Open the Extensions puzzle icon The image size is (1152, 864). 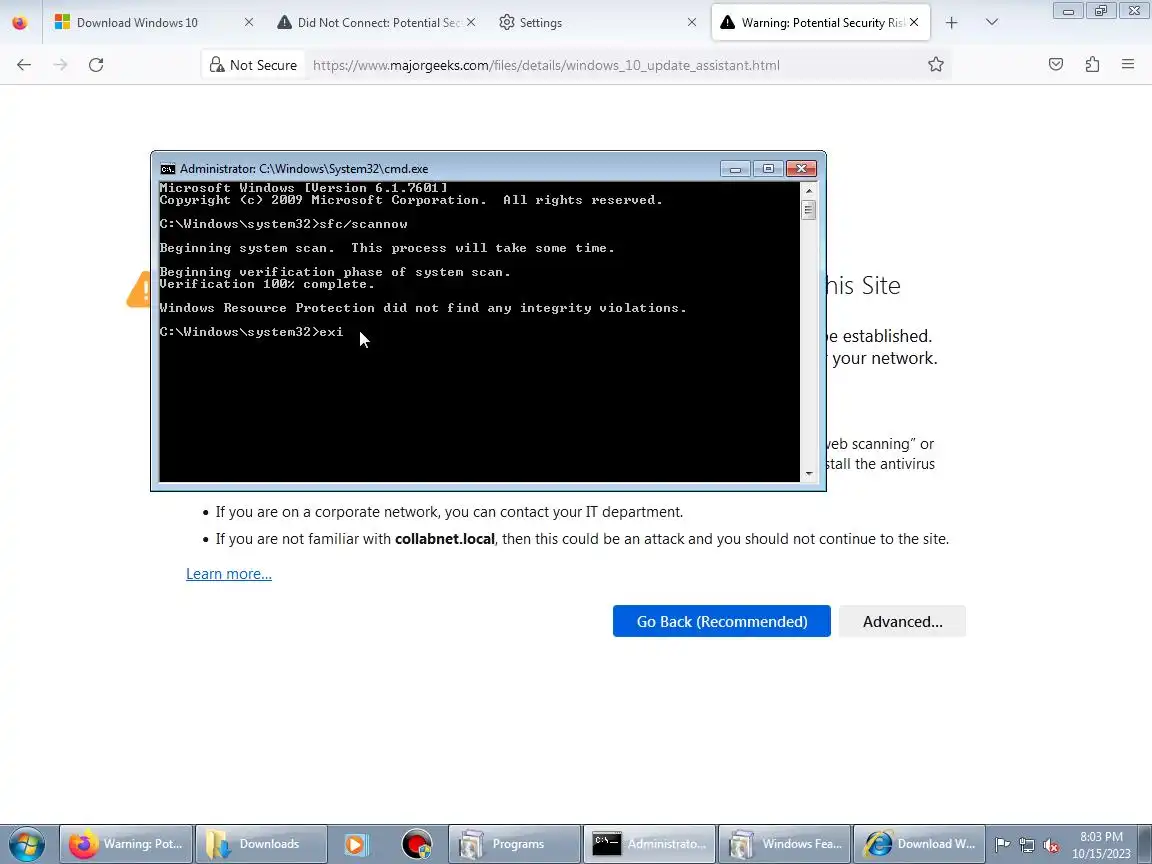tap(1092, 65)
